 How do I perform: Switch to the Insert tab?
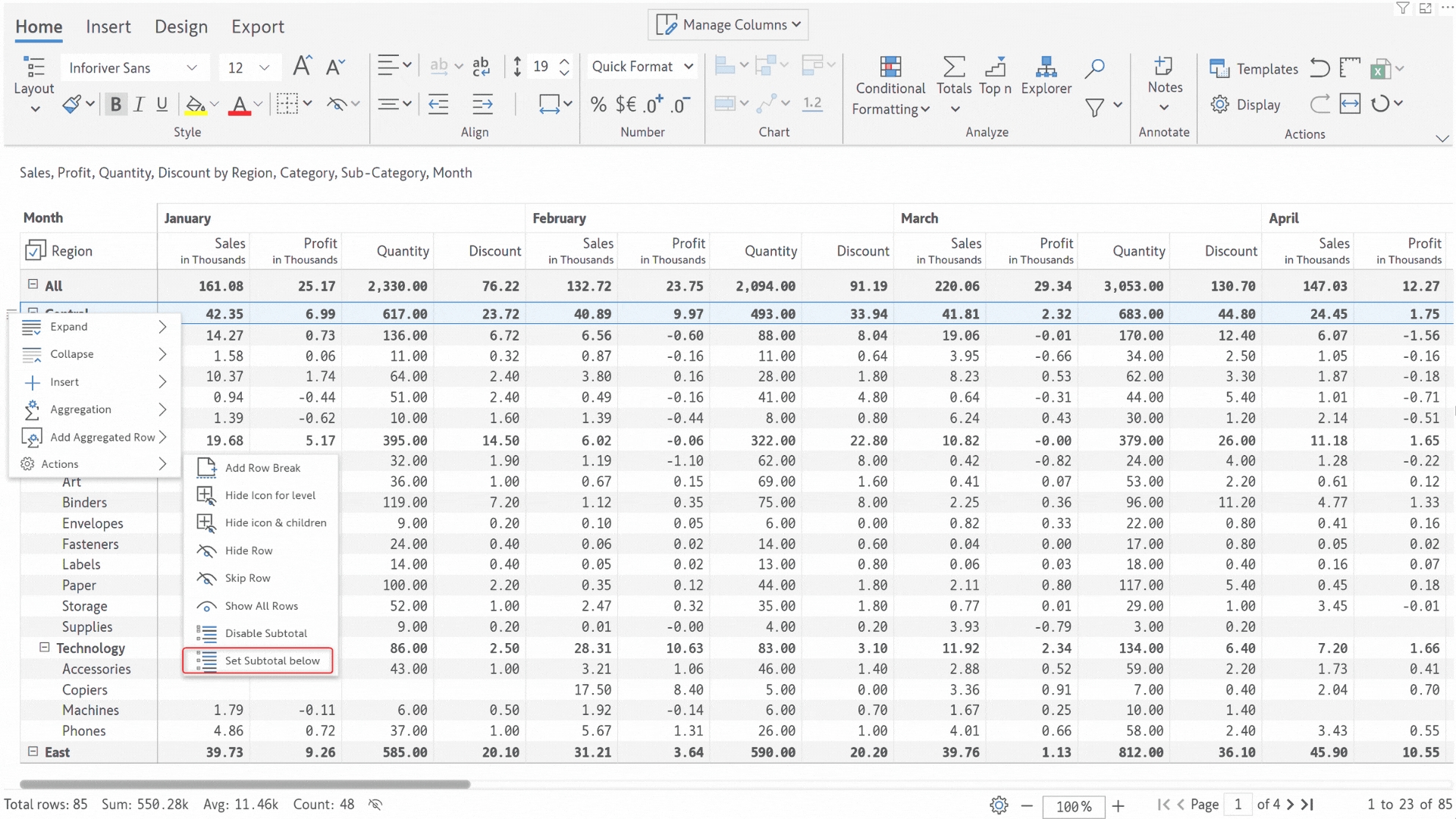click(108, 27)
